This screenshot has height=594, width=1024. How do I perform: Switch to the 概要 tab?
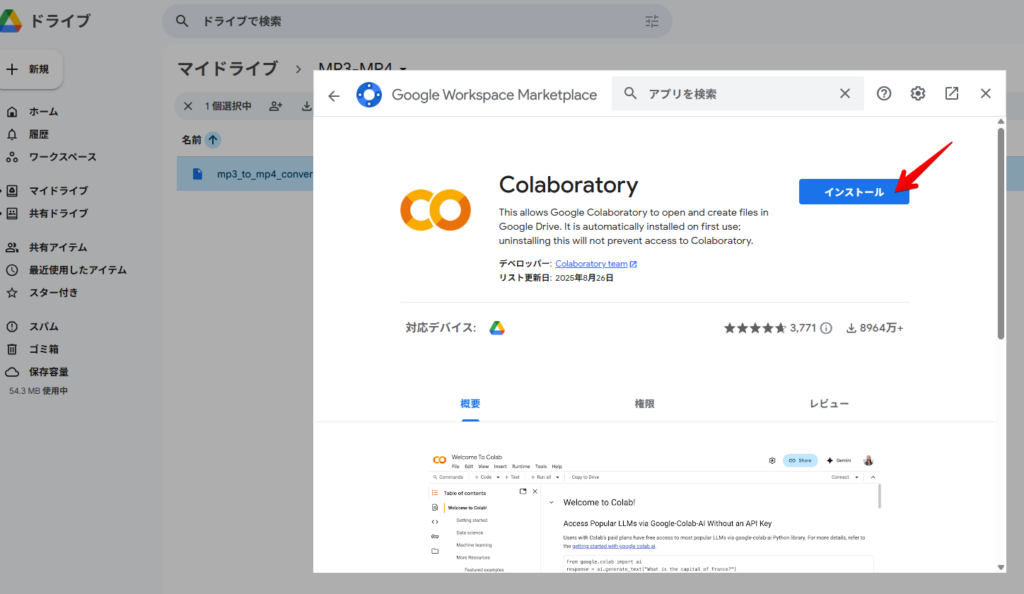[470, 404]
